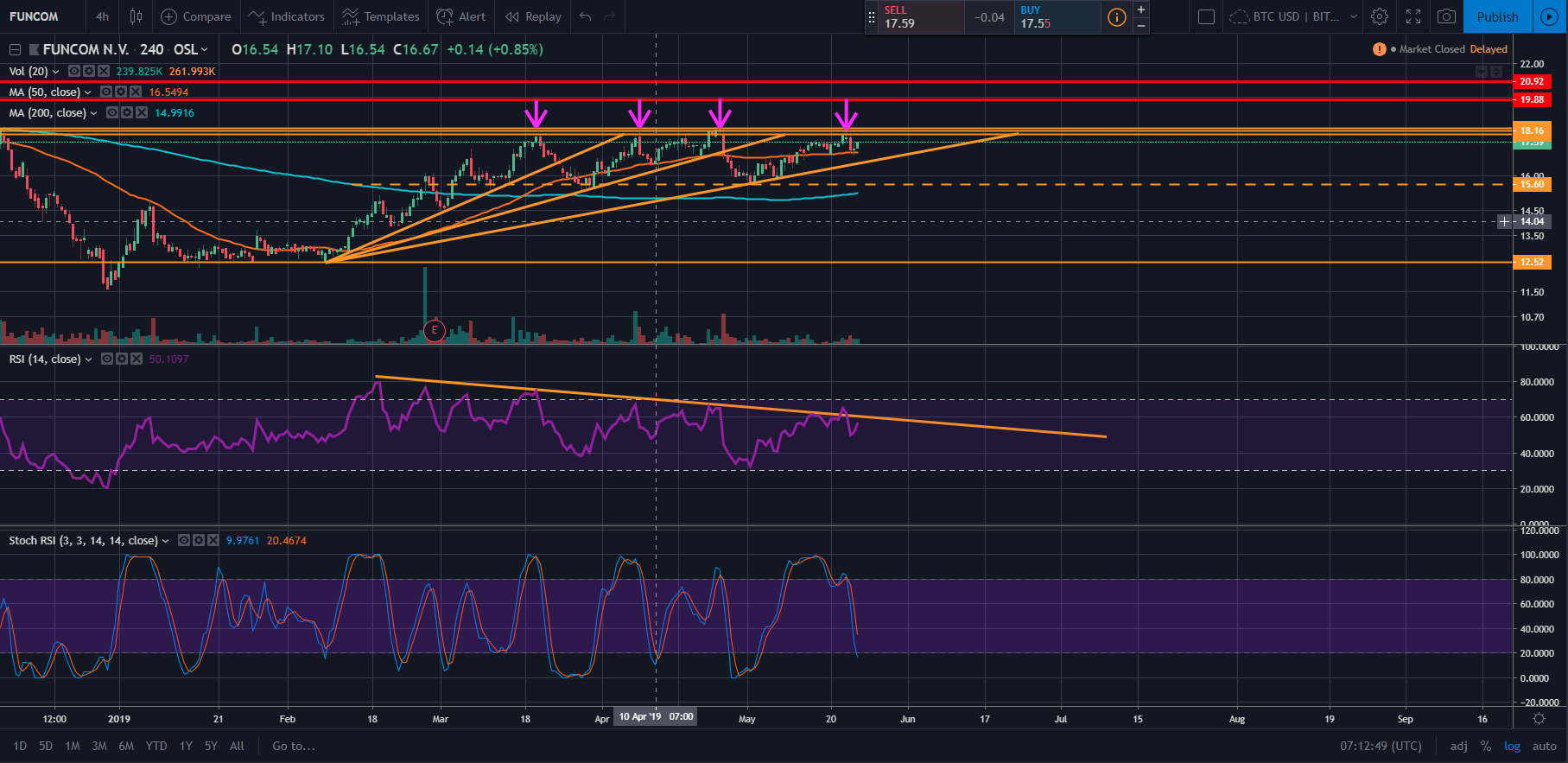Select the YTD date range
Screen dimensions: 1568x763
coord(156,746)
